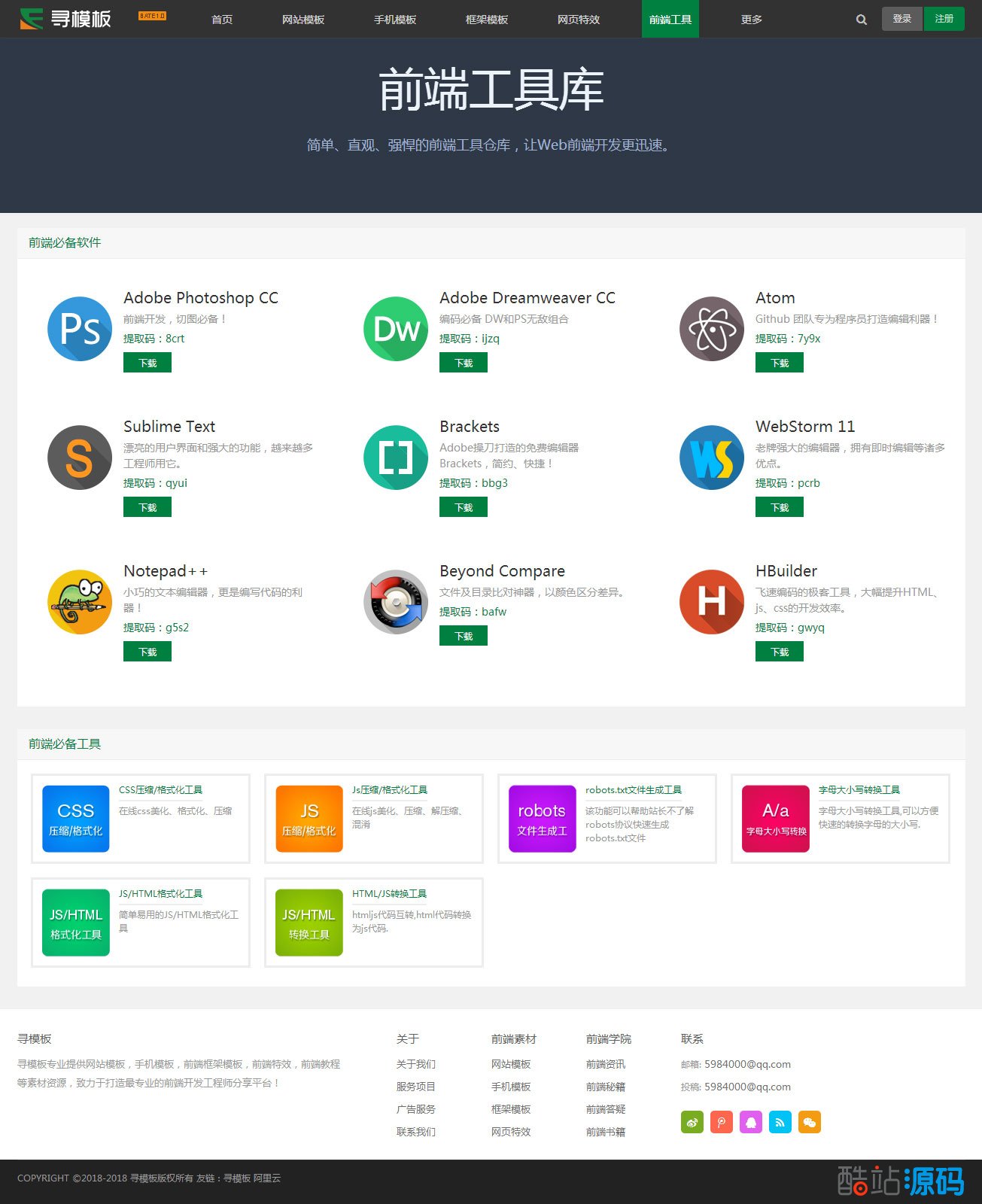
Task: Click the Sublime Text icon
Action: pos(80,458)
